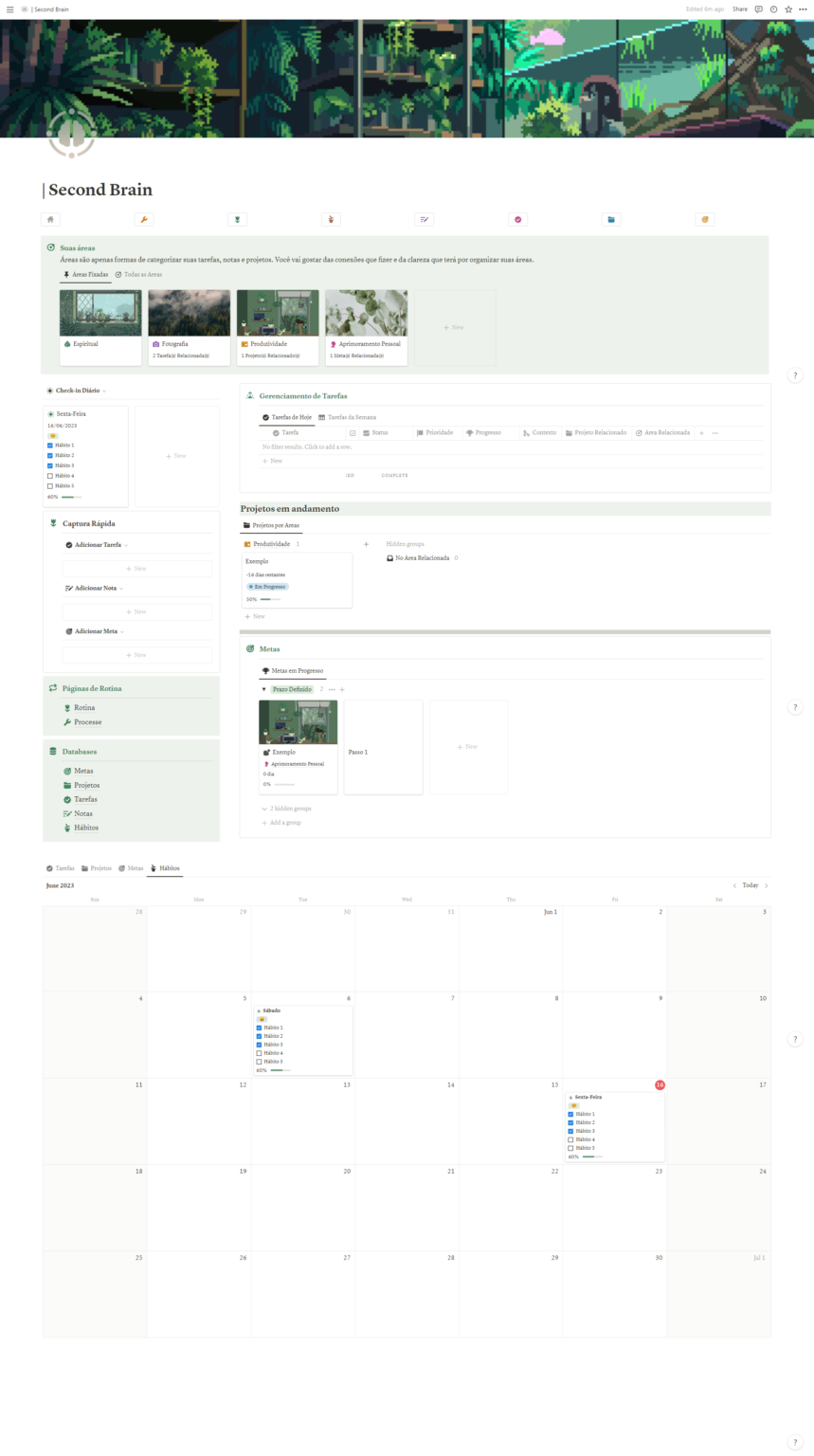This screenshot has height=1456, width=814.
Task: Go to next month in calendar
Action: 766,885
